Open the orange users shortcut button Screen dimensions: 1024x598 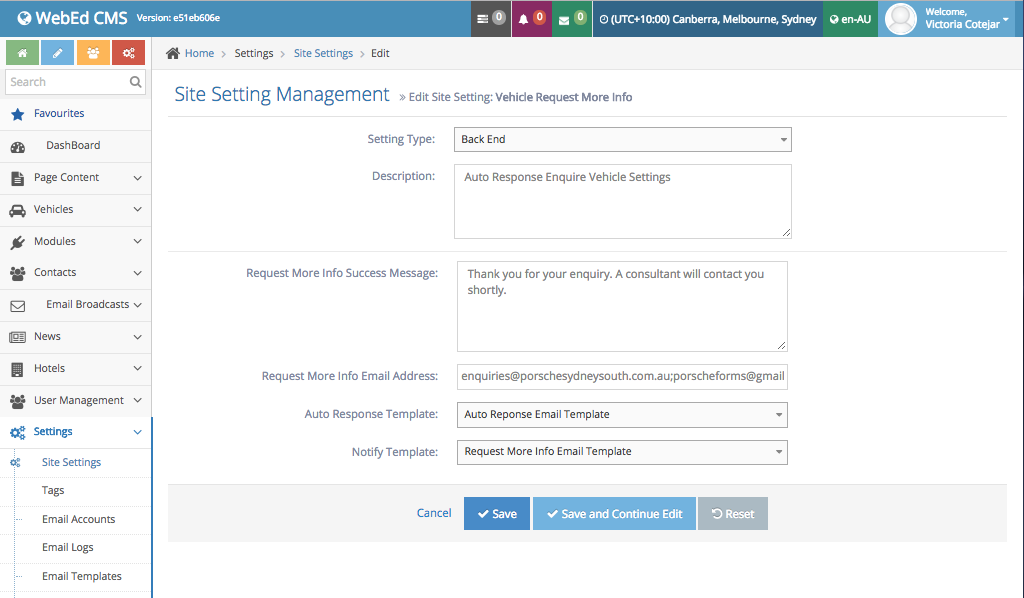[93, 53]
